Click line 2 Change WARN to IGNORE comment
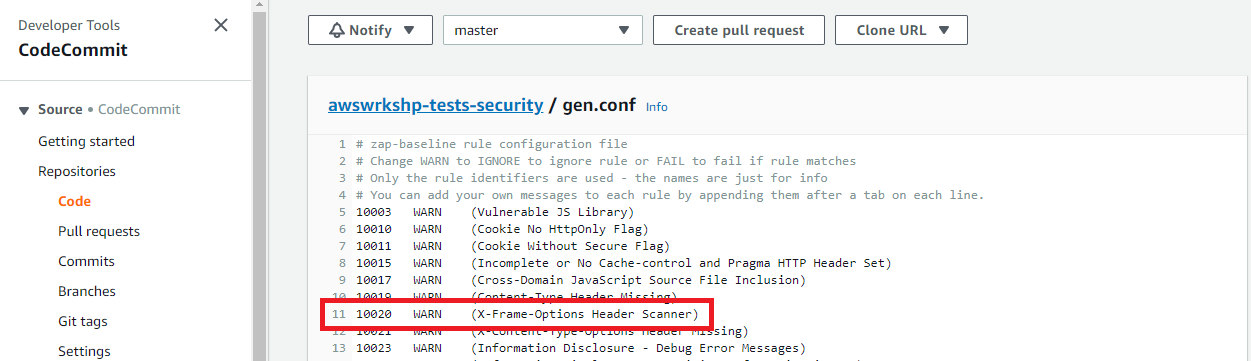Image resolution: width=1251 pixels, height=361 pixels. tap(606, 161)
